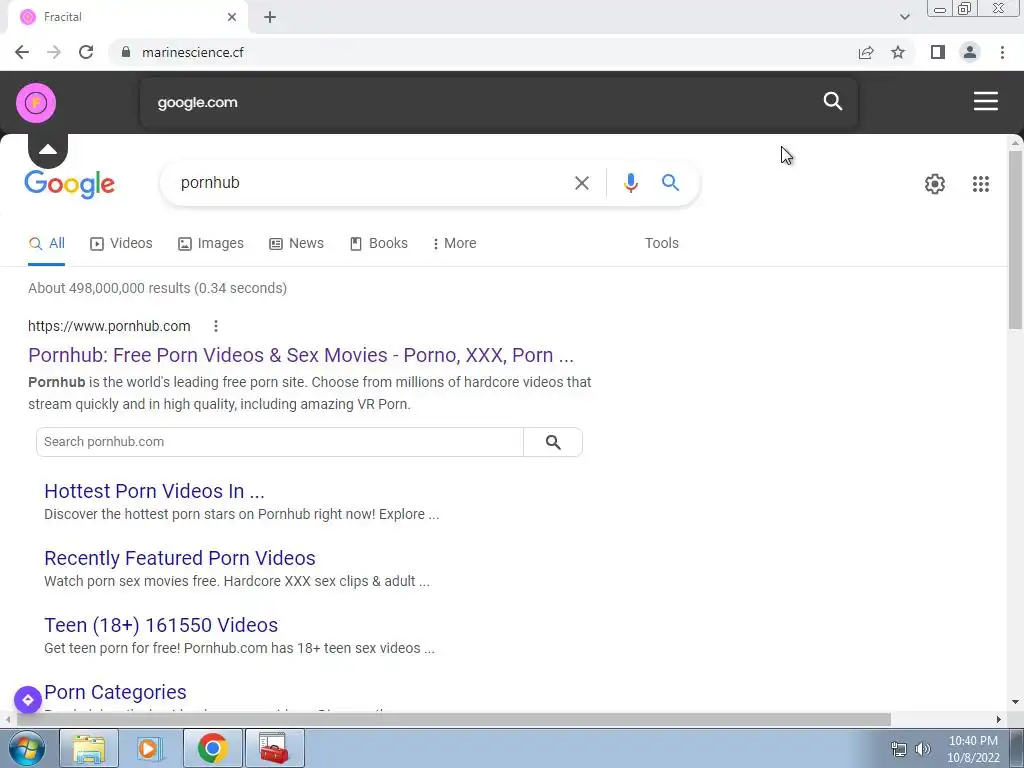The image size is (1024, 768).
Task: Open the Chrome three-dot menu
Action: pyautogui.click(x=1002, y=52)
